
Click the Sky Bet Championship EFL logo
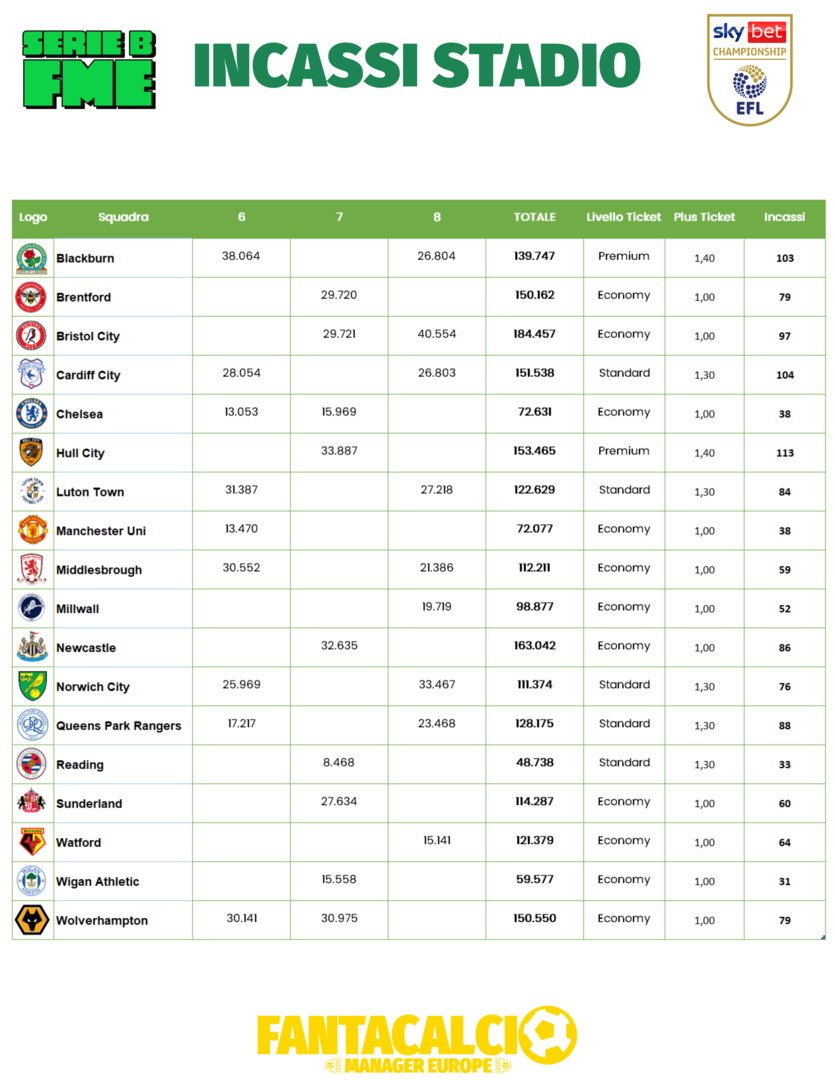[x=749, y=69]
